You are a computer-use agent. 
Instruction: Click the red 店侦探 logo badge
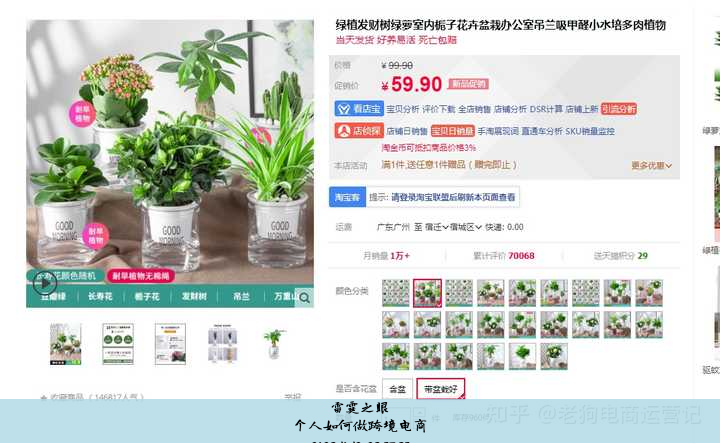click(x=359, y=131)
